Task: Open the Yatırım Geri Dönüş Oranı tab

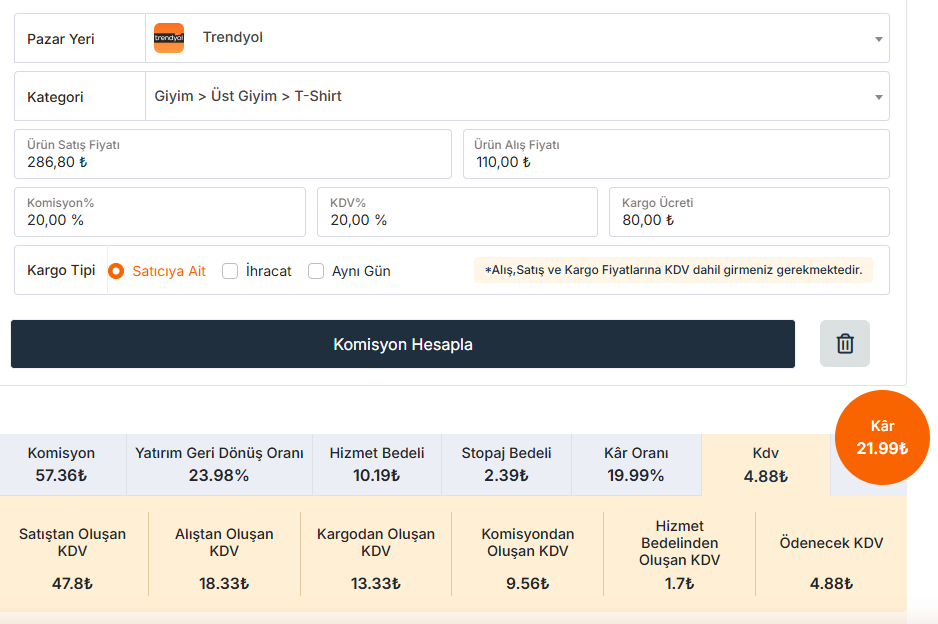Action: point(219,465)
